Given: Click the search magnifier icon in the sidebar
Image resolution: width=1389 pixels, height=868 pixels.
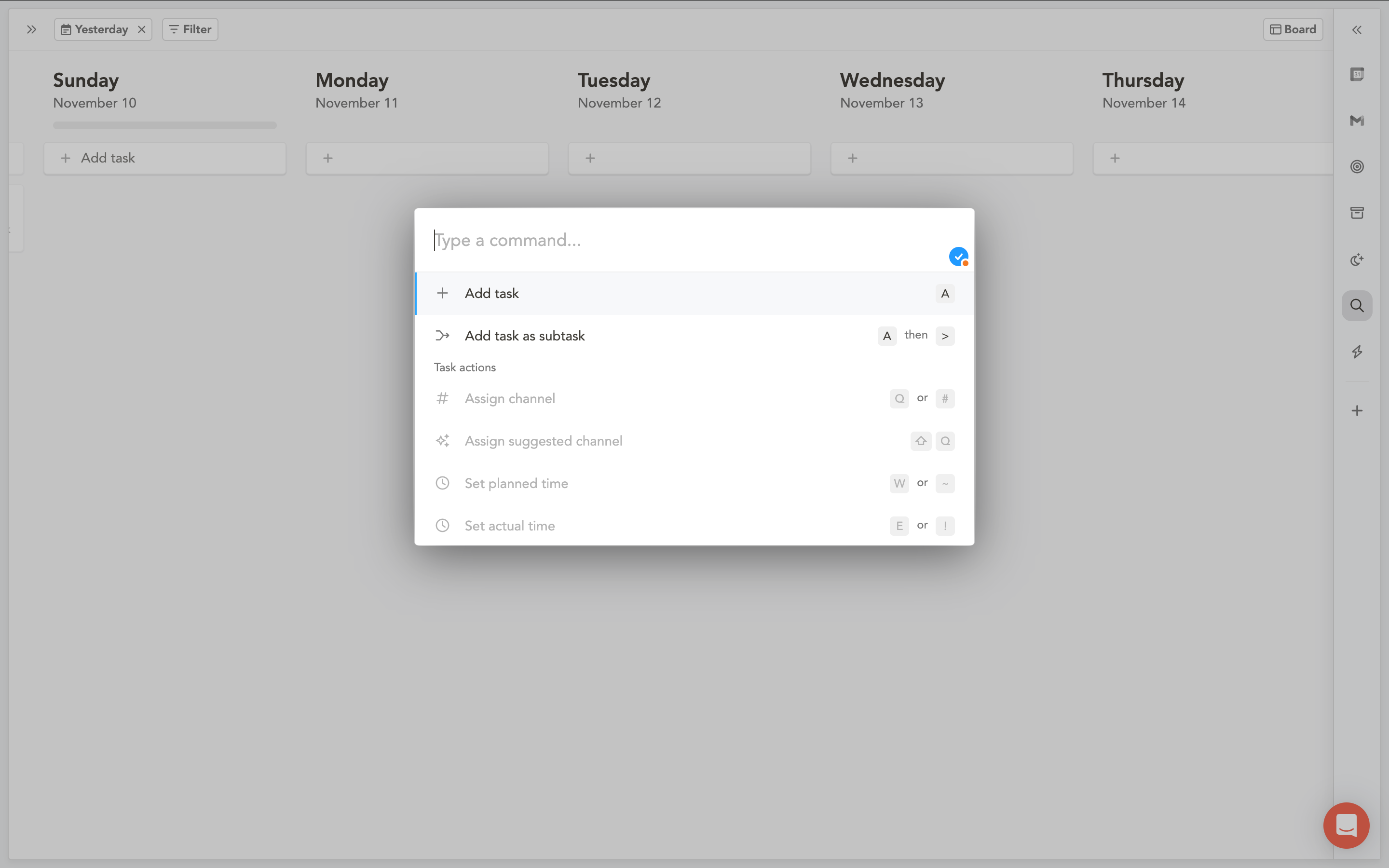Looking at the screenshot, I should tap(1357, 305).
